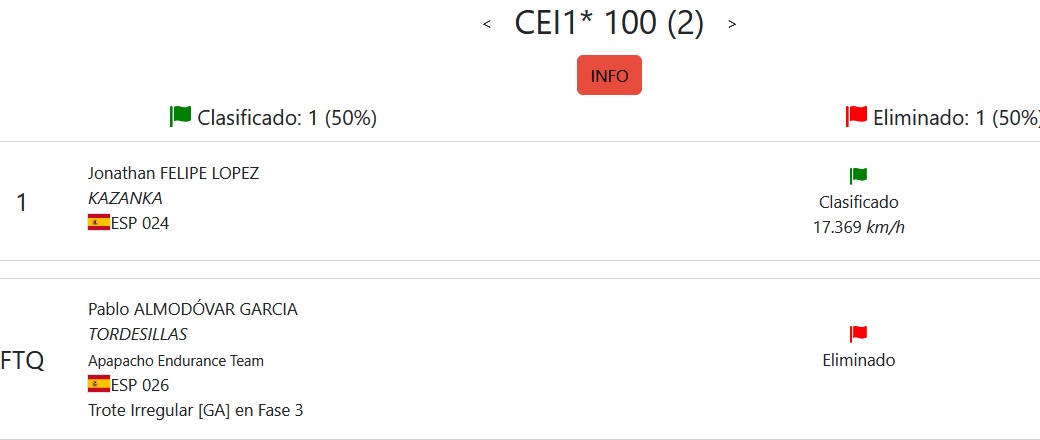
Task: Click the CEI1* 100 (2) title
Action: (x=609, y=23)
